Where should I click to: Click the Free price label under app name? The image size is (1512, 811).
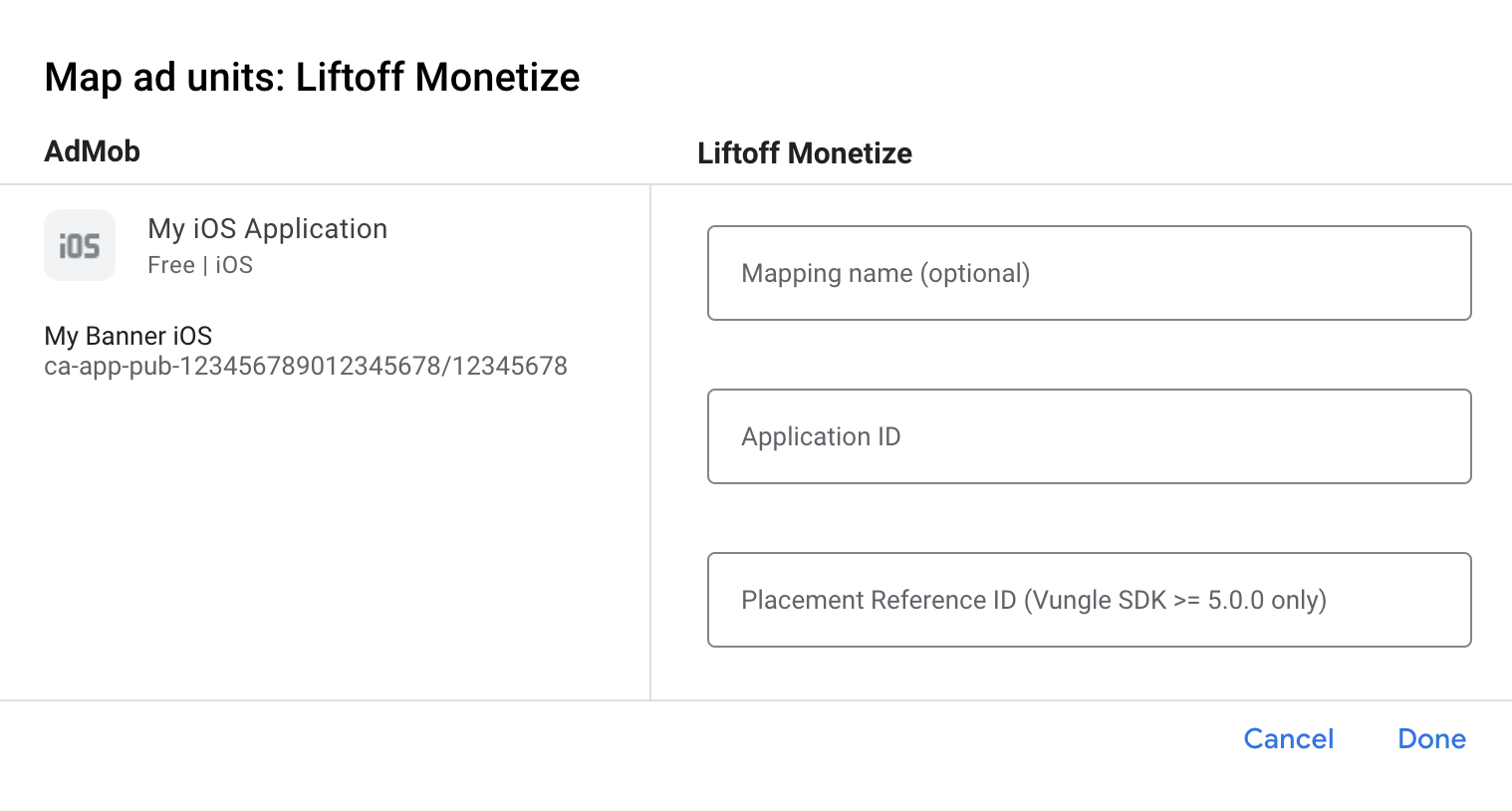171,265
